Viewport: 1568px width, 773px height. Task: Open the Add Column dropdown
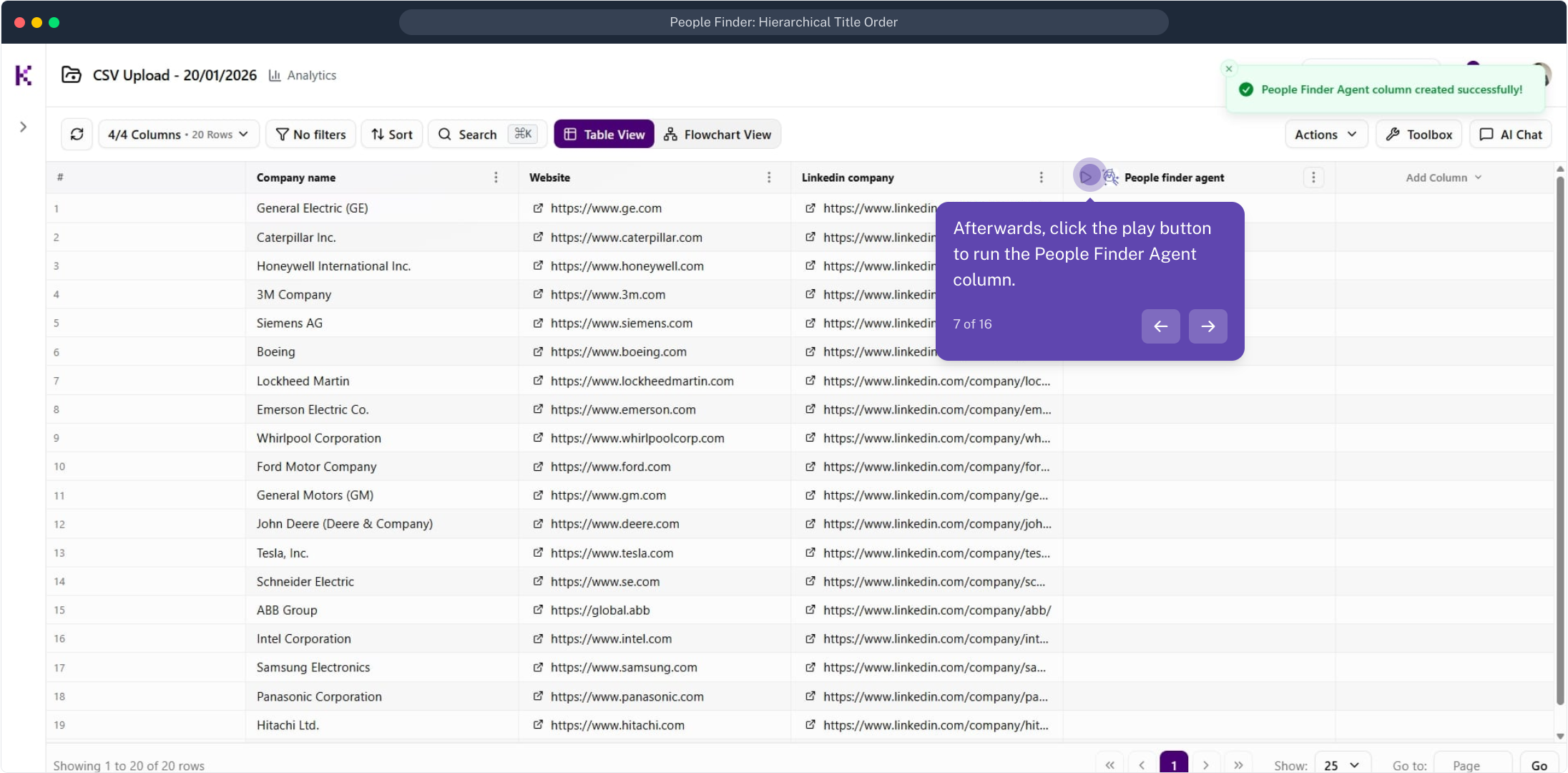pyautogui.click(x=1444, y=178)
